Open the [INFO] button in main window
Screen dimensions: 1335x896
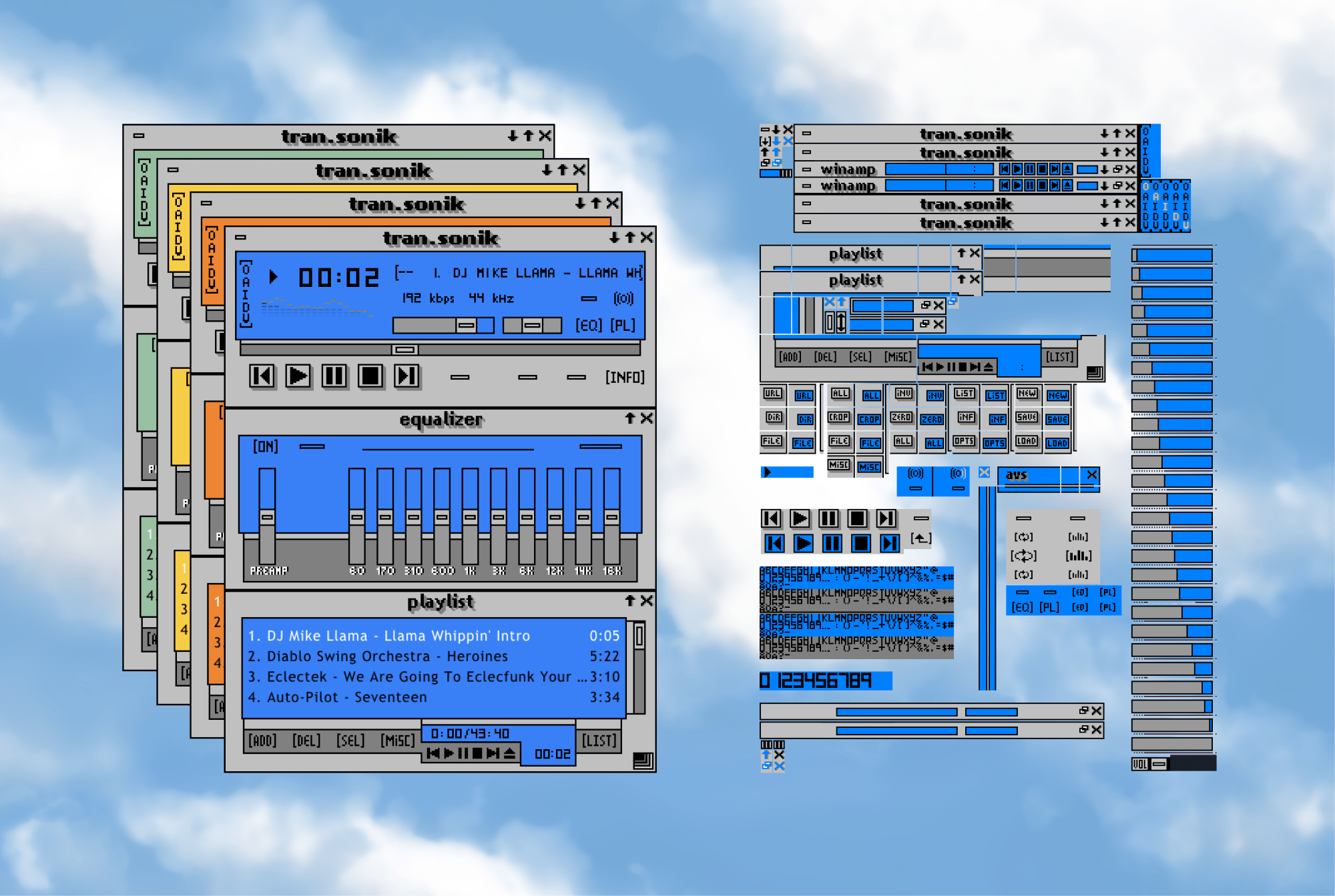(x=625, y=377)
